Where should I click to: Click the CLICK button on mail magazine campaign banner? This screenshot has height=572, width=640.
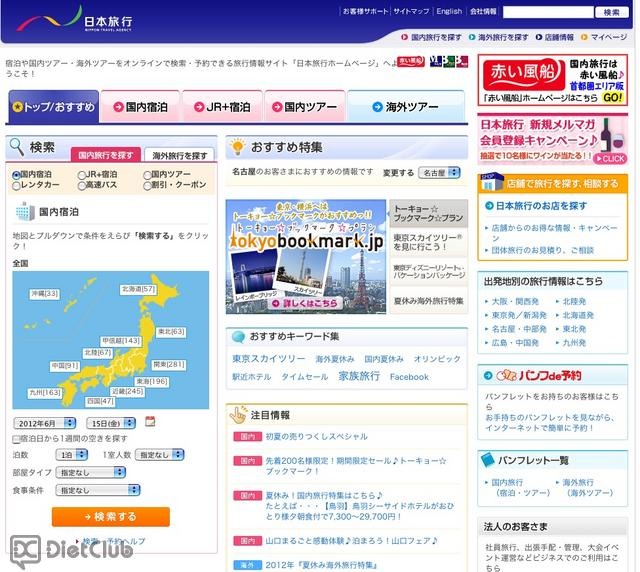point(610,158)
